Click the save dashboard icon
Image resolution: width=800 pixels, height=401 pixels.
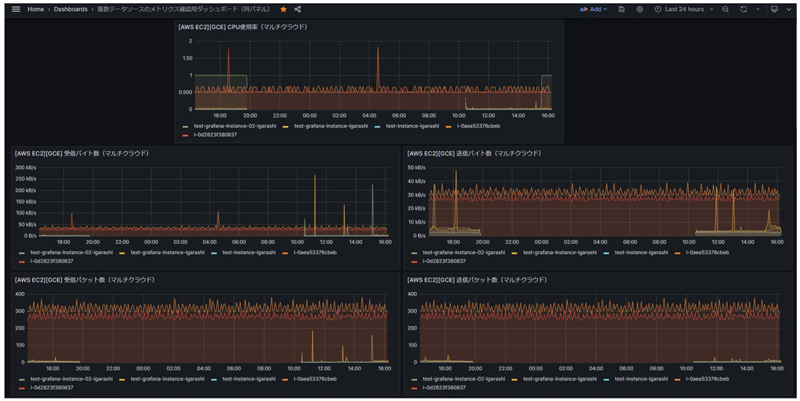tap(621, 9)
